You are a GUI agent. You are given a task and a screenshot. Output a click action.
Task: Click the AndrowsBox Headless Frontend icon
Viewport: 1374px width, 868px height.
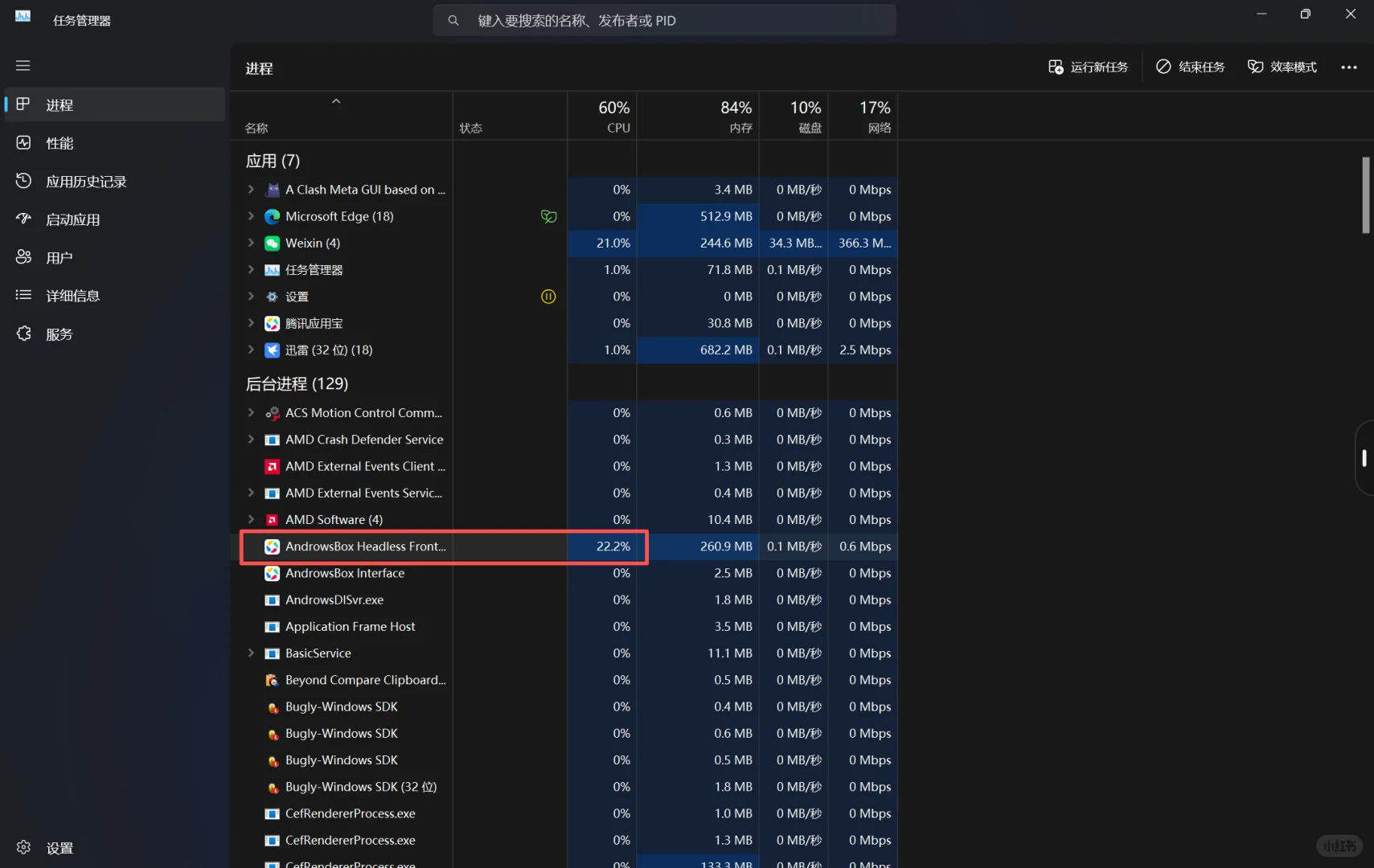coord(273,547)
